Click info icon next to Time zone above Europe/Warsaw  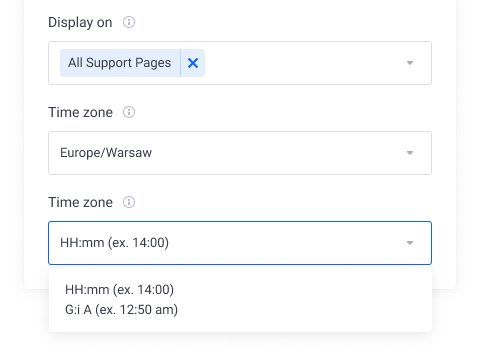coord(129,112)
